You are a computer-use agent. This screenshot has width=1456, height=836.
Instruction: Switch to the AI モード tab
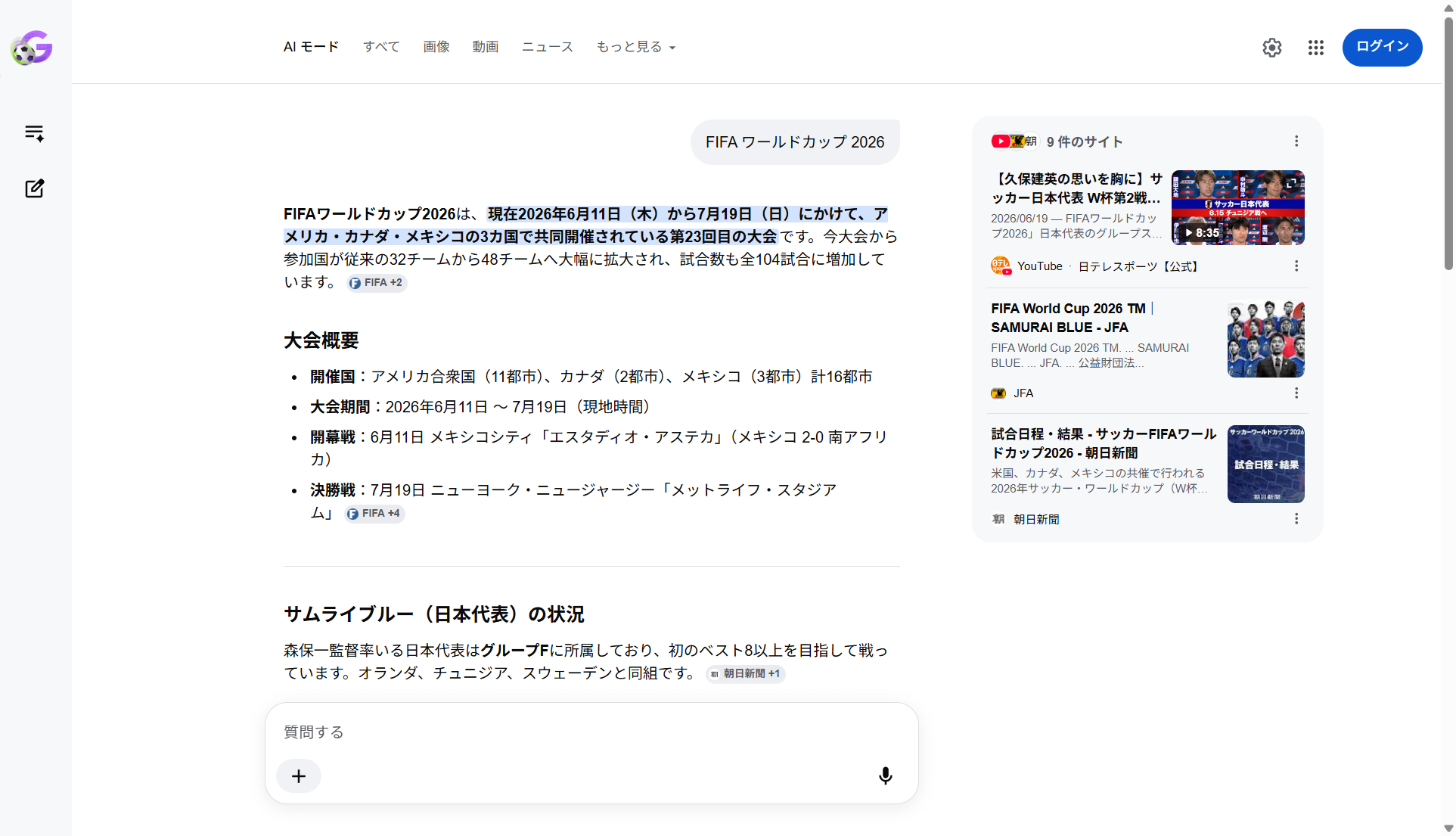(x=311, y=47)
